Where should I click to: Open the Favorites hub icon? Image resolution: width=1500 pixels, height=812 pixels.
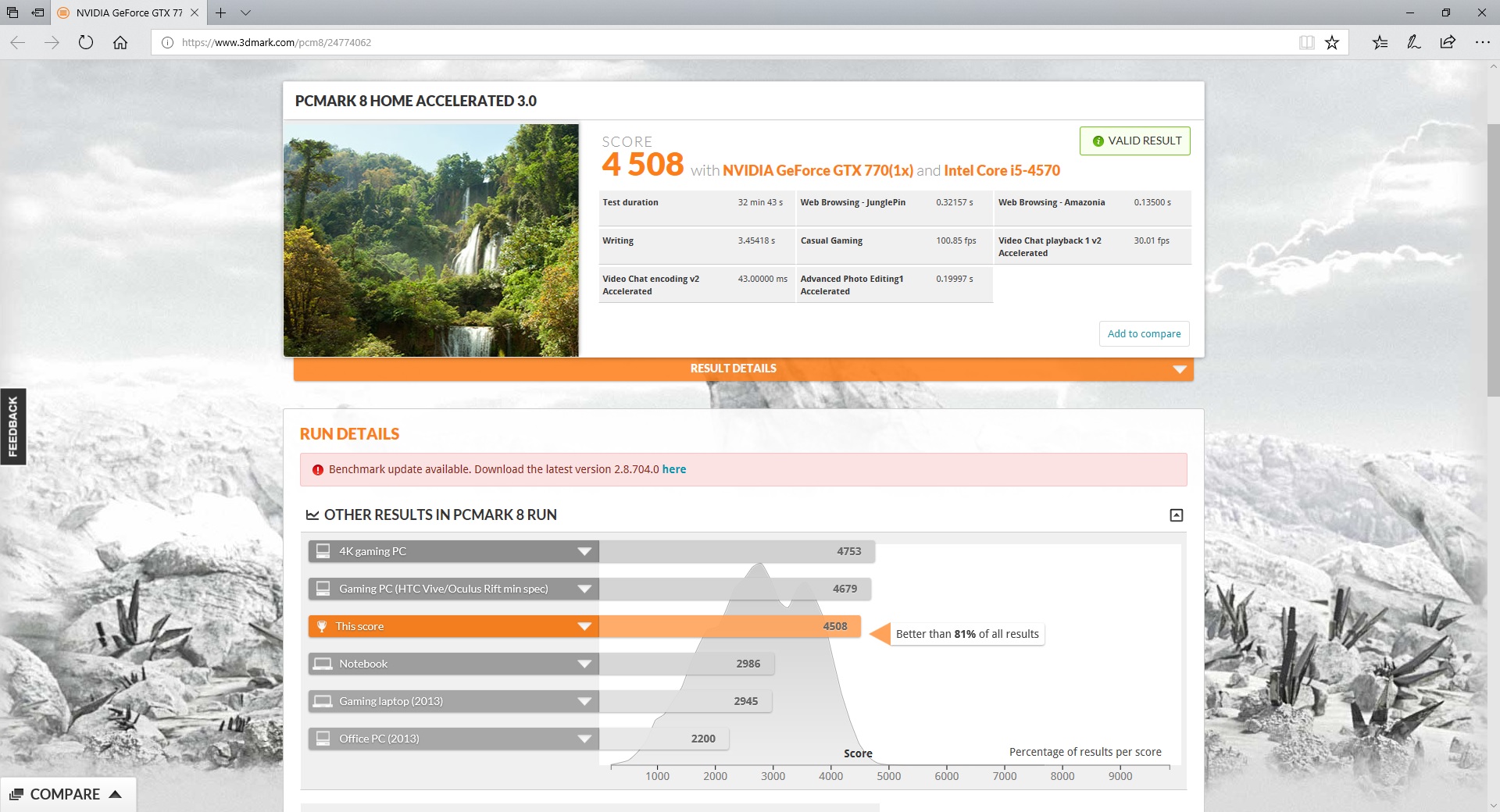[1380, 43]
